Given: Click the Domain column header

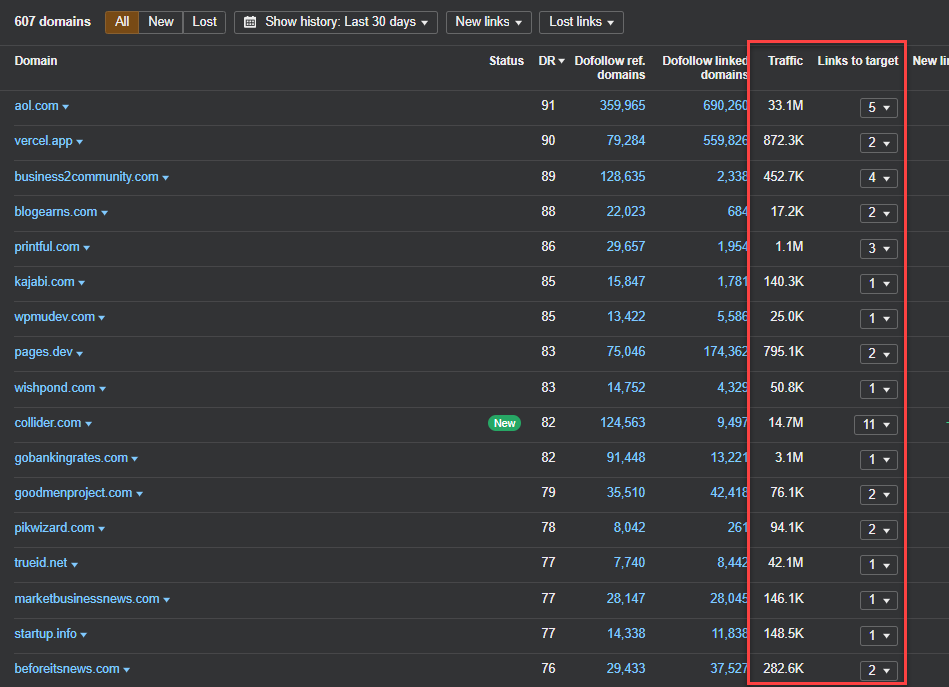Looking at the screenshot, I should coord(36,61).
